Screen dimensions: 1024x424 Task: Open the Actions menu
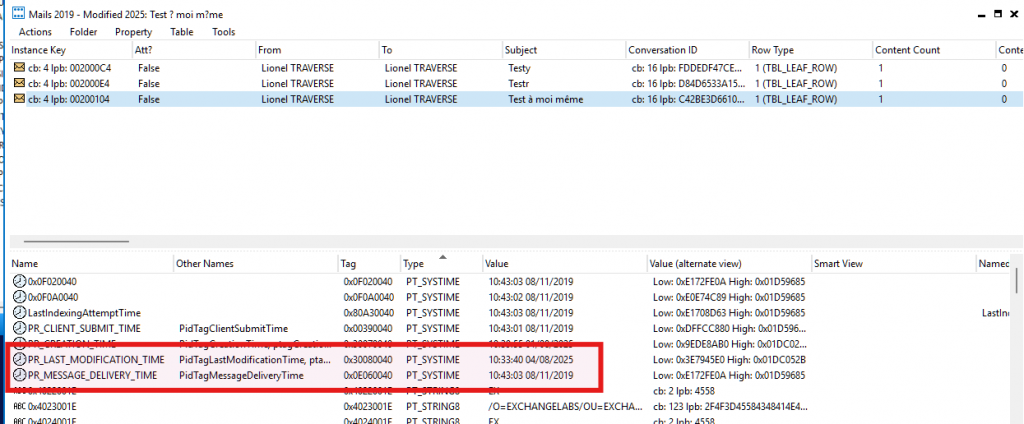(35, 32)
